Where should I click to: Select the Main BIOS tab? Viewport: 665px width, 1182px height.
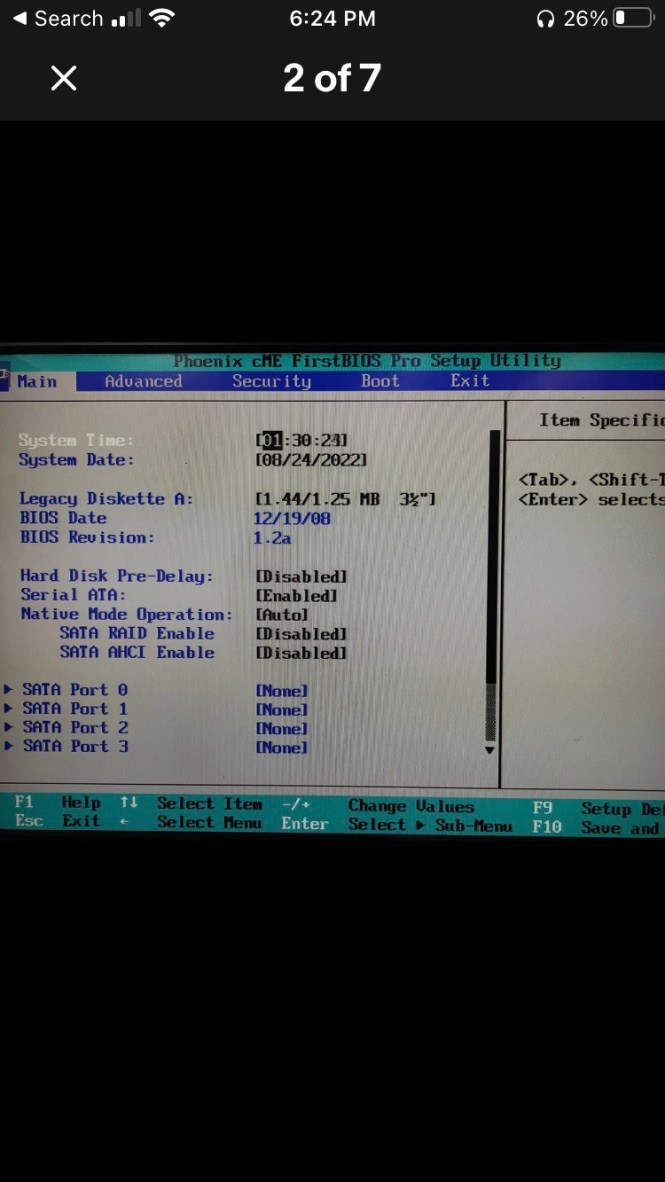(38, 381)
